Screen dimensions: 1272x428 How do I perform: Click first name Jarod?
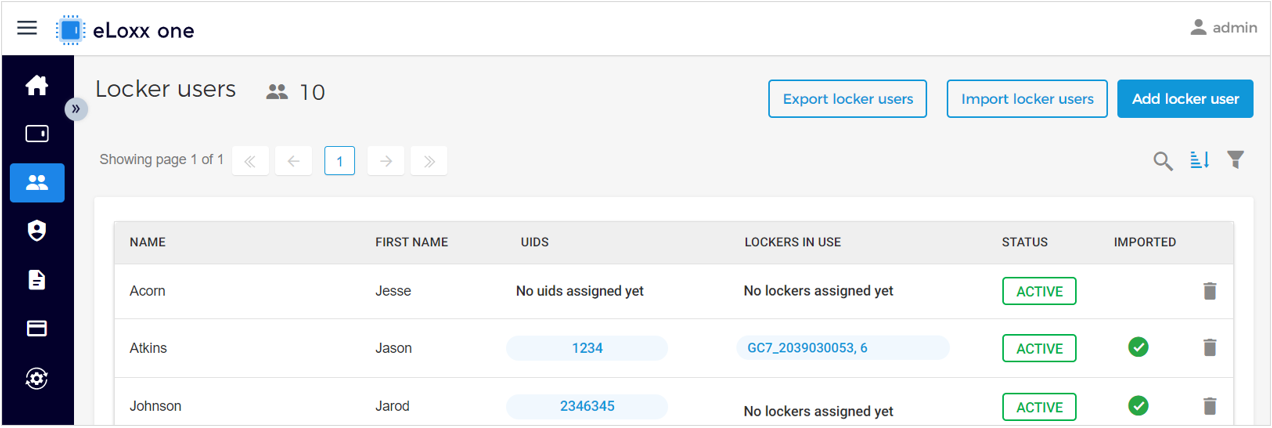(x=393, y=406)
